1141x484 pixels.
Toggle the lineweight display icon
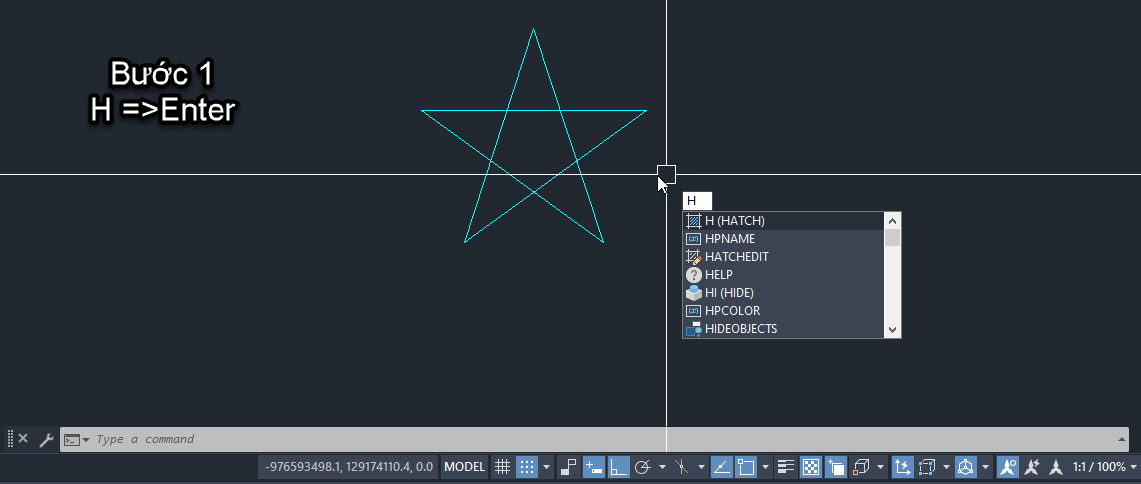786,467
